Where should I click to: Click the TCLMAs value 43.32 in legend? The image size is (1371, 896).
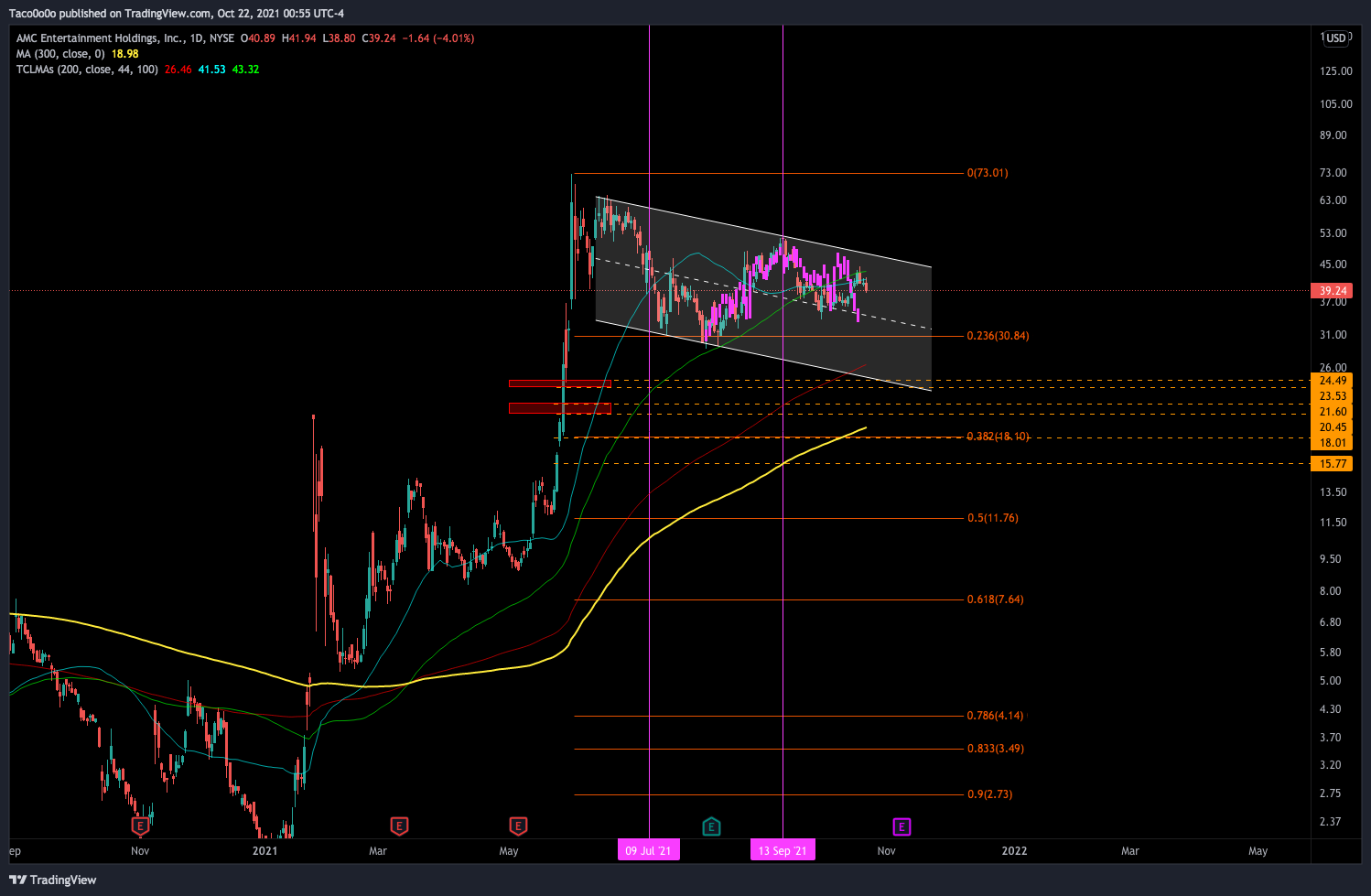pyautogui.click(x=246, y=70)
